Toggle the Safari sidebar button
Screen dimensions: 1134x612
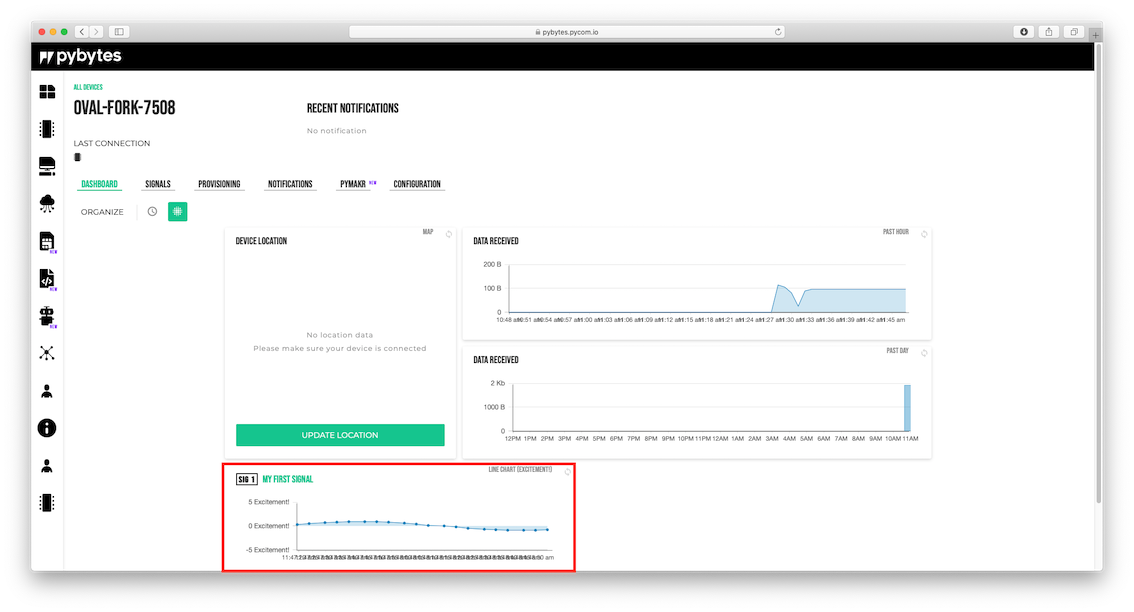pyautogui.click(x=118, y=32)
